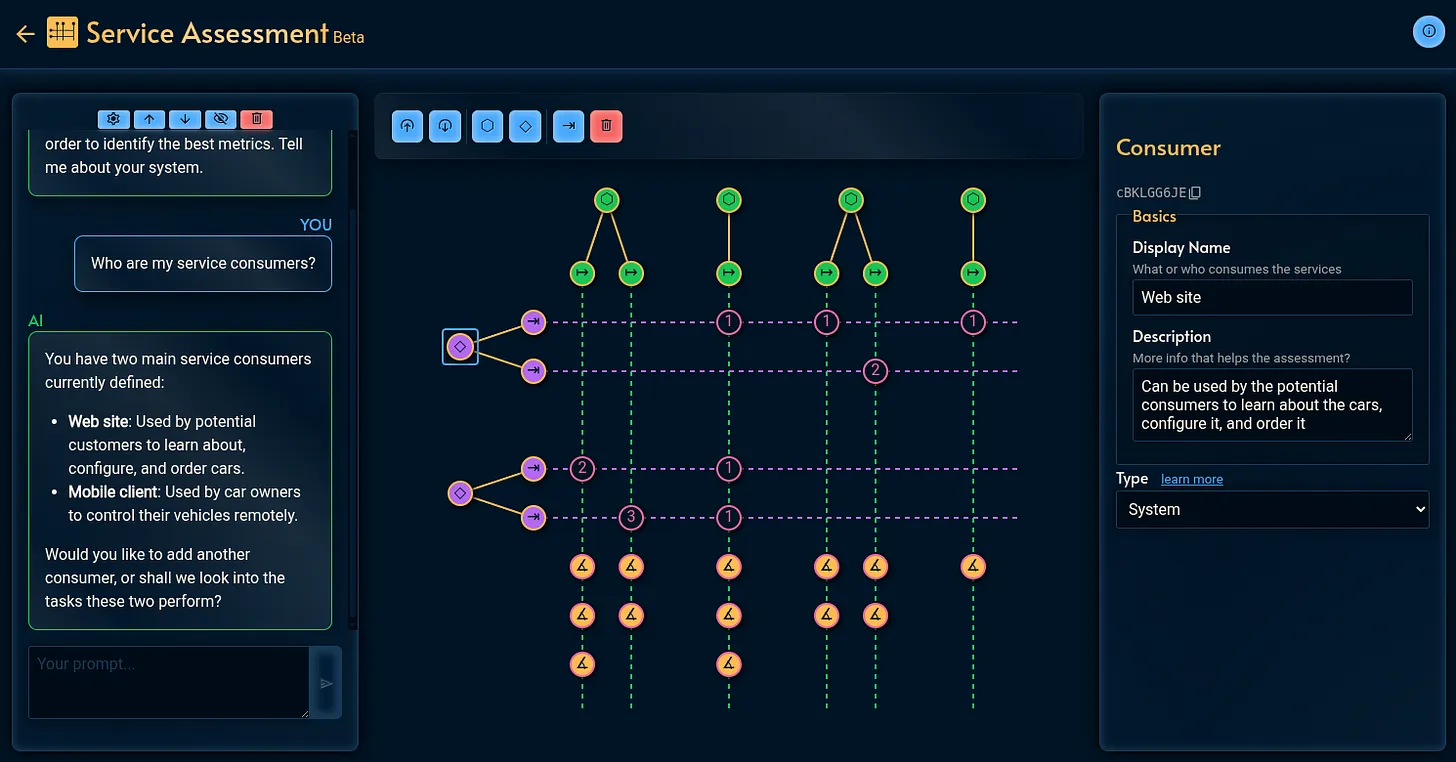Open chat settings gear icon
The image size is (1456, 762).
[x=113, y=119]
